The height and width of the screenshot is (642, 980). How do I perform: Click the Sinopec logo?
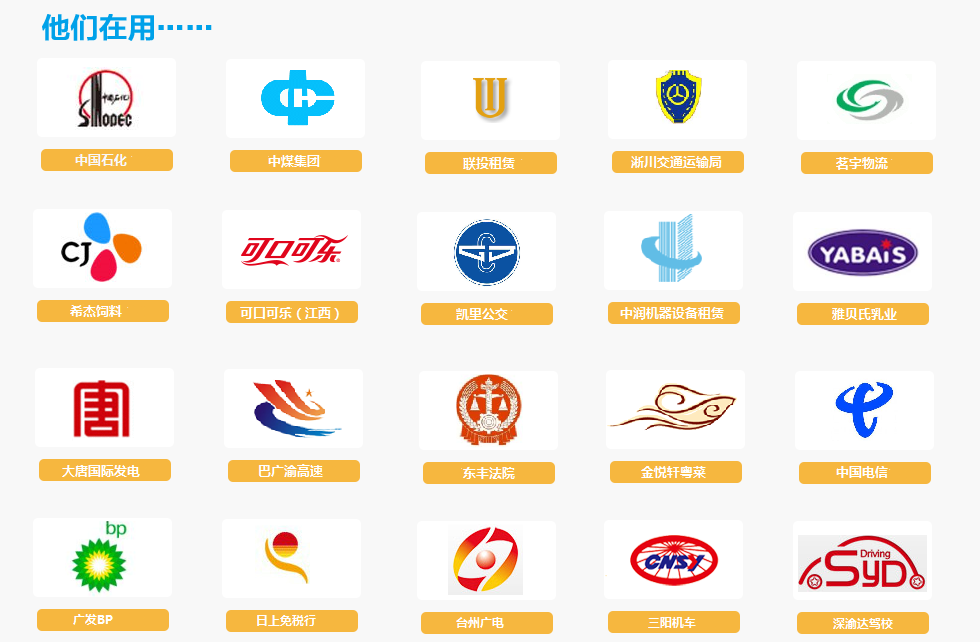coord(106,98)
